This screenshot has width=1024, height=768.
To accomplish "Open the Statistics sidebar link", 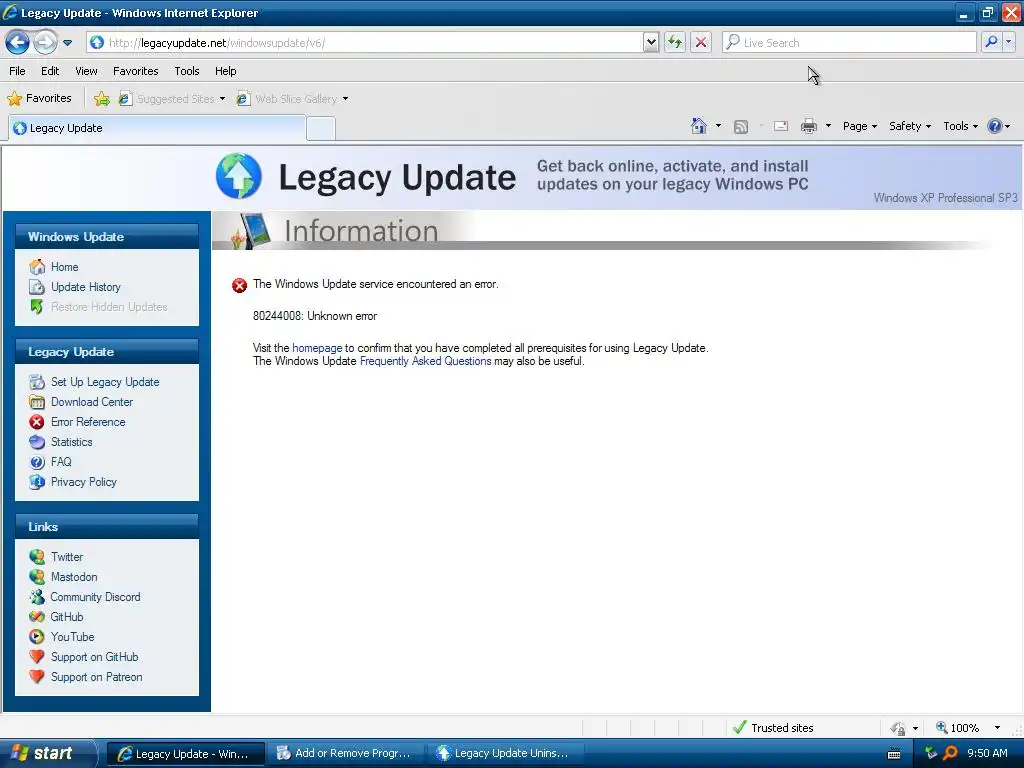I will (x=72, y=442).
